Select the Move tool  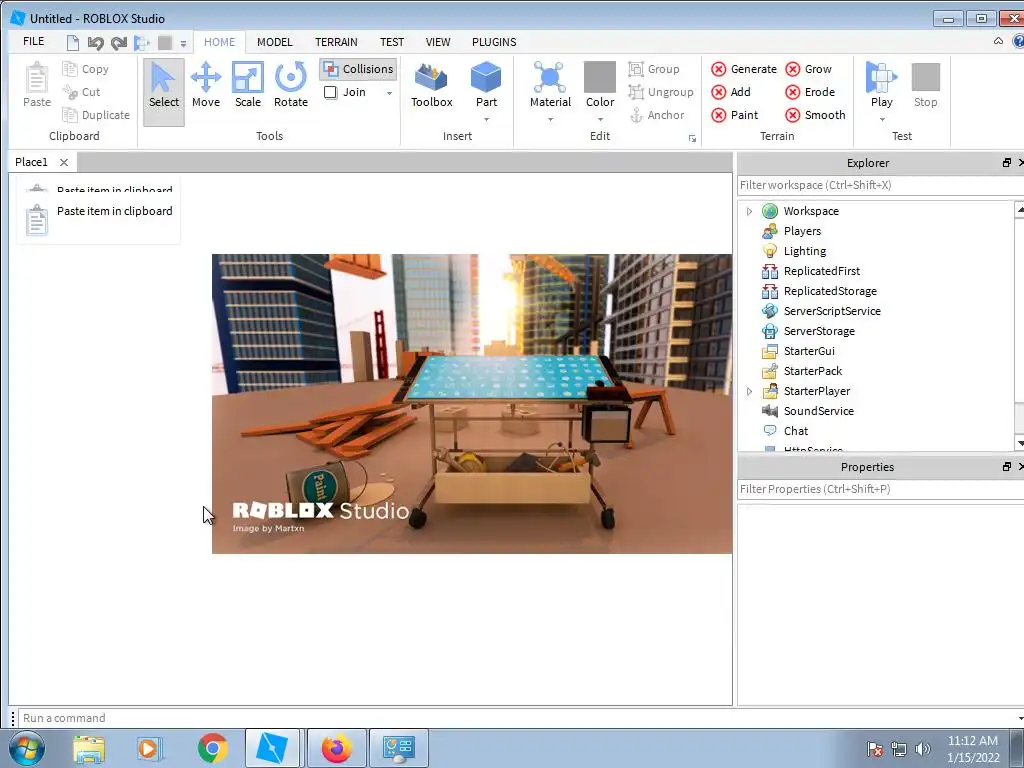[206, 85]
